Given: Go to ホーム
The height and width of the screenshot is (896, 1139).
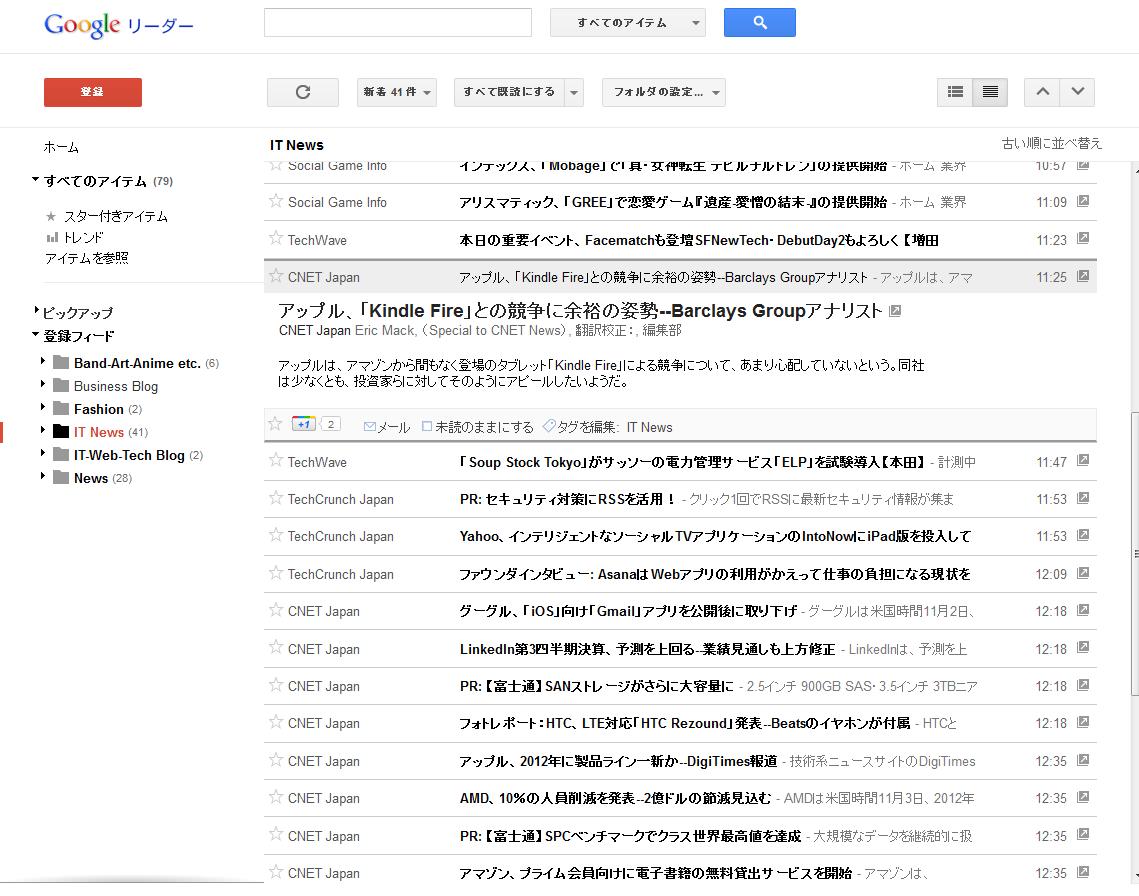Looking at the screenshot, I should 61,148.
